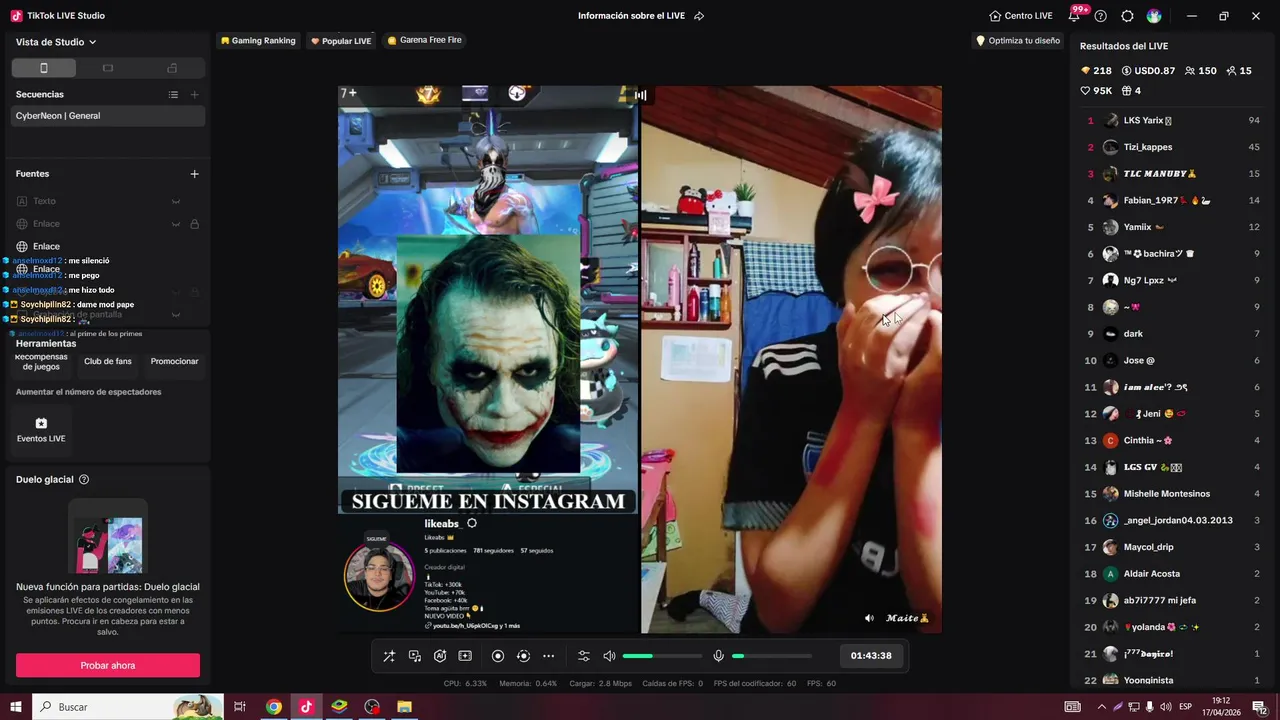
Task: Open the Gaming Ranking tag
Action: click(x=259, y=41)
